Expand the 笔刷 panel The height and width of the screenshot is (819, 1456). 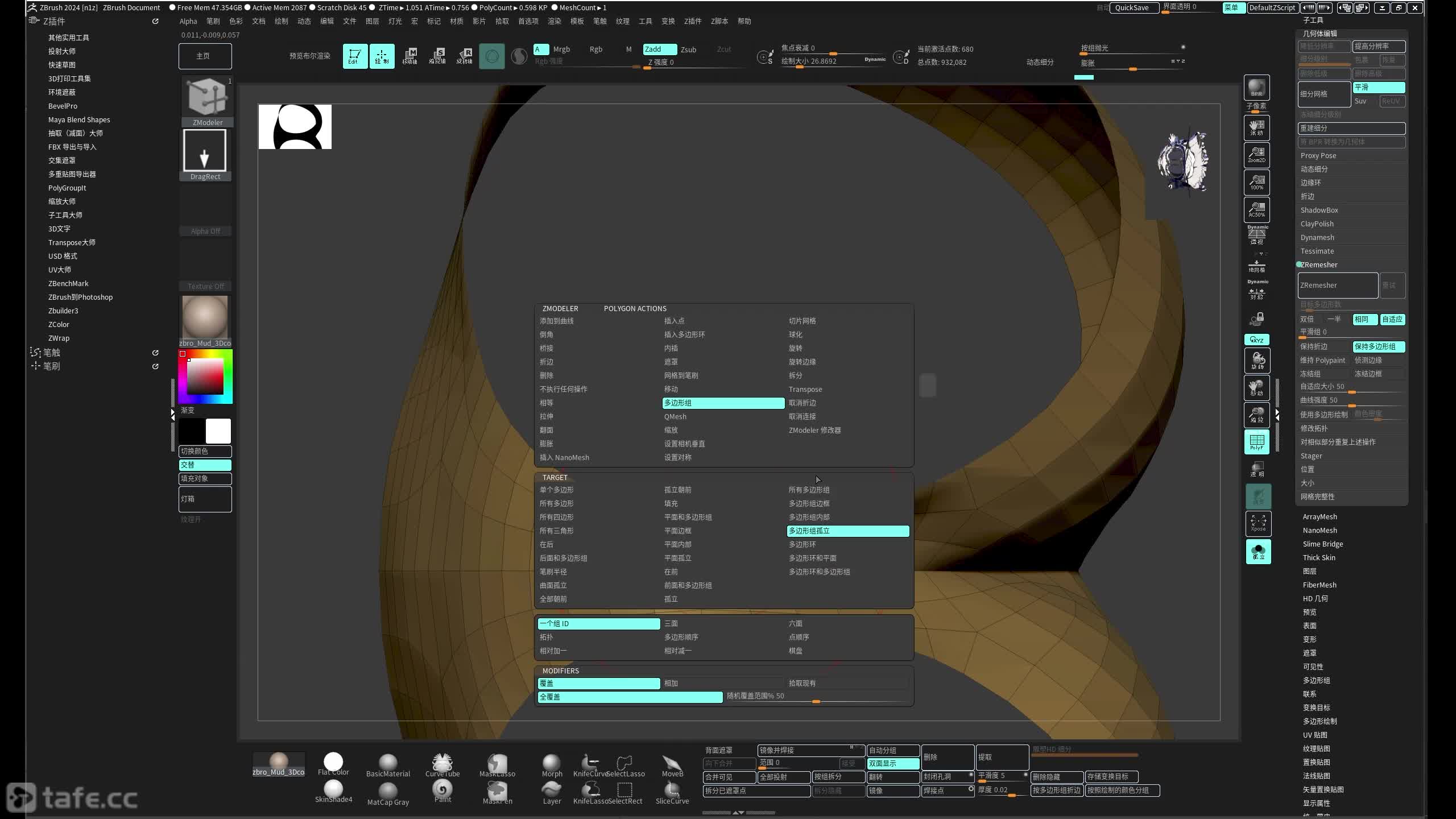(51, 366)
